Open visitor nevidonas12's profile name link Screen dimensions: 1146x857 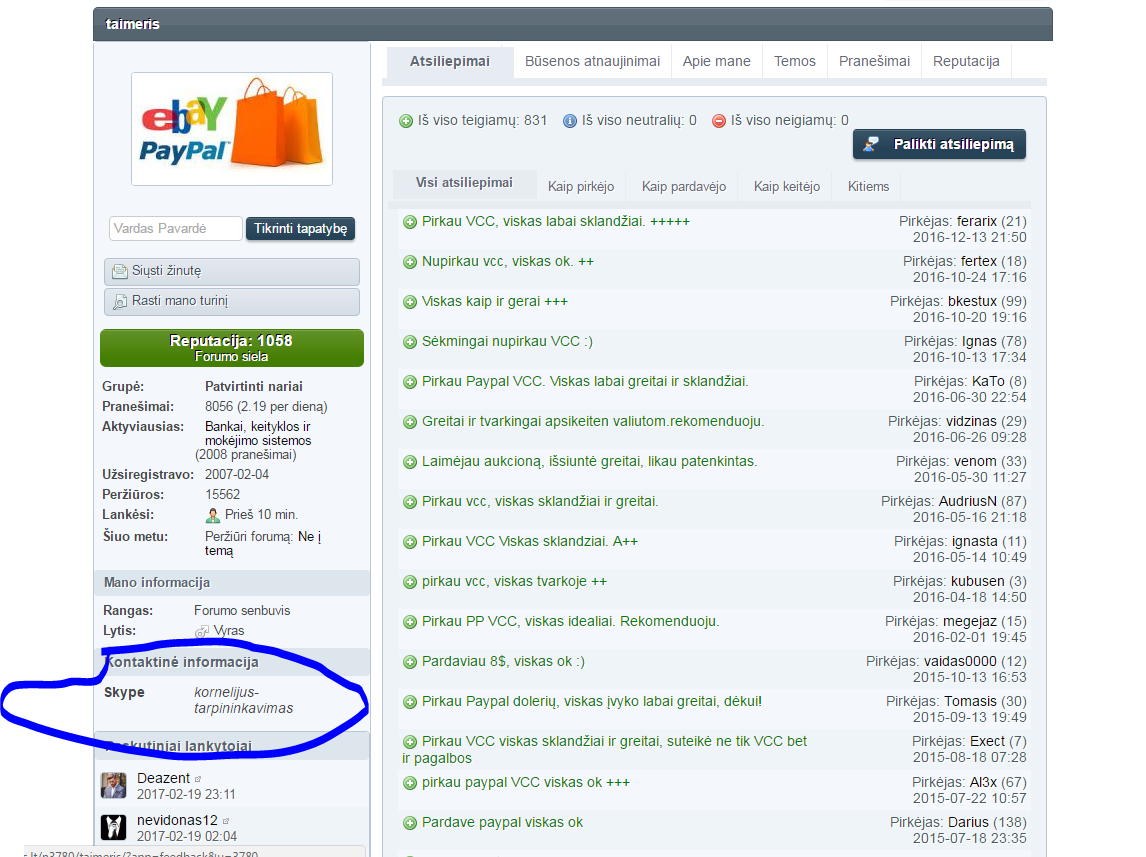pyautogui.click(x=177, y=820)
